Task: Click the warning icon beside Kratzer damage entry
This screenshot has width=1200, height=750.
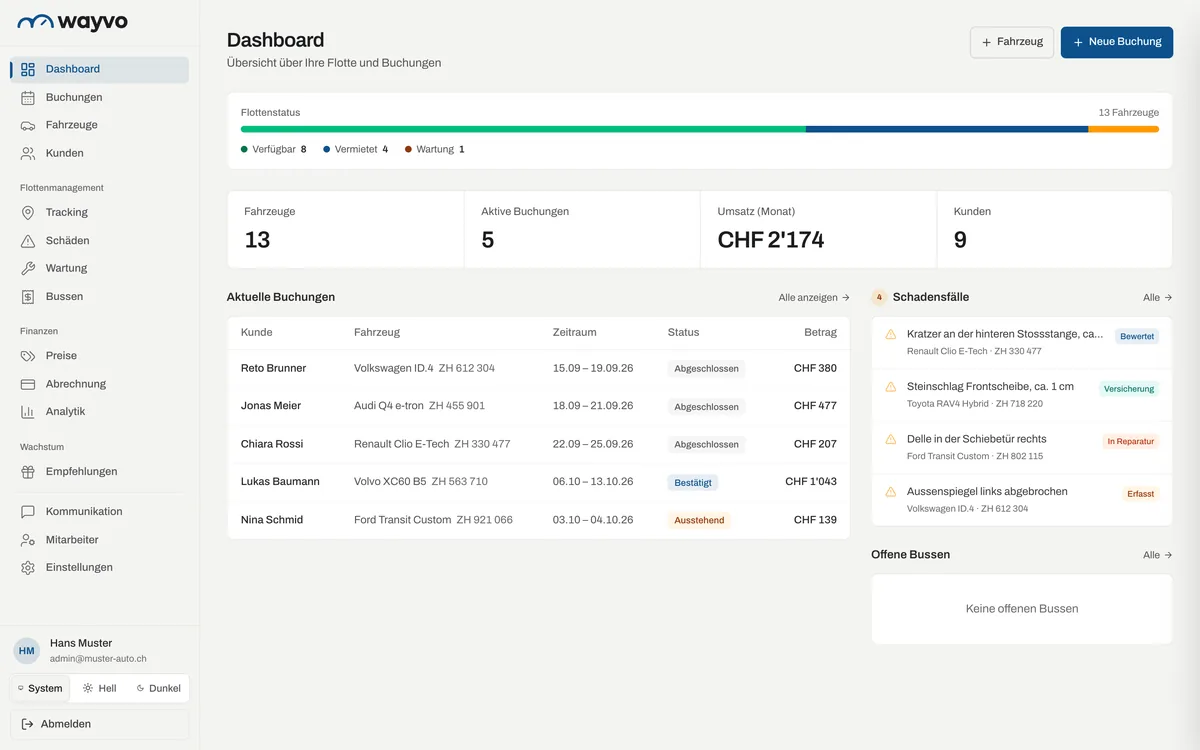Action: 891,334
